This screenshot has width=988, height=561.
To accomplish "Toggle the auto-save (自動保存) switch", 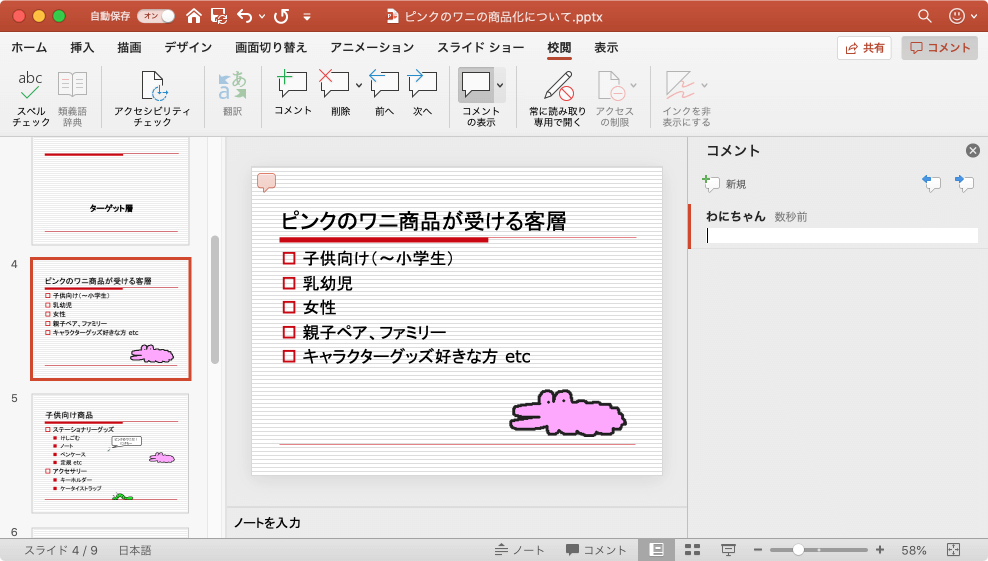I will [x=155, y=16].
